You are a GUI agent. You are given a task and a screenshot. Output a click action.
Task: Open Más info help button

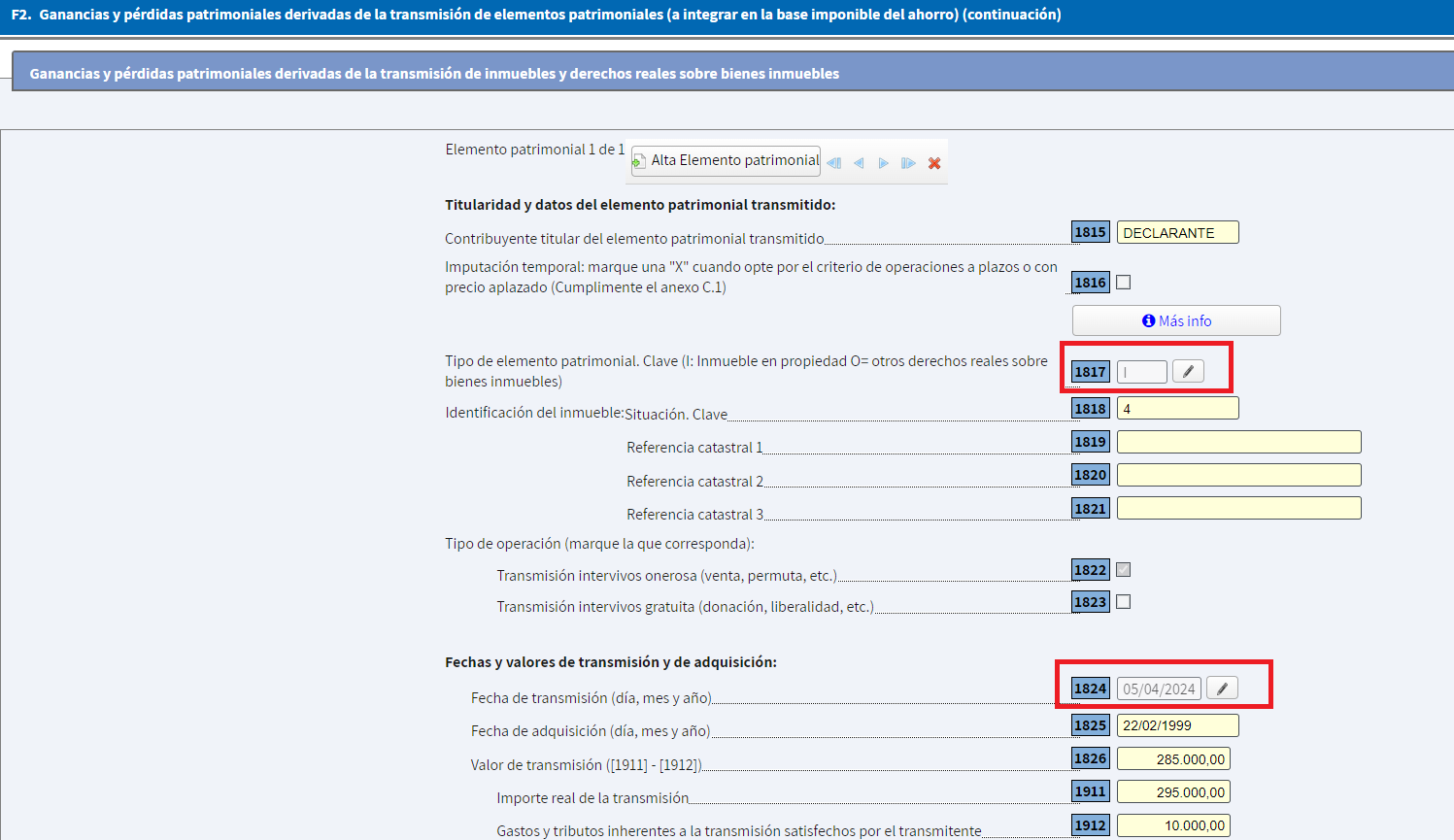click(x=1176, y=320)
